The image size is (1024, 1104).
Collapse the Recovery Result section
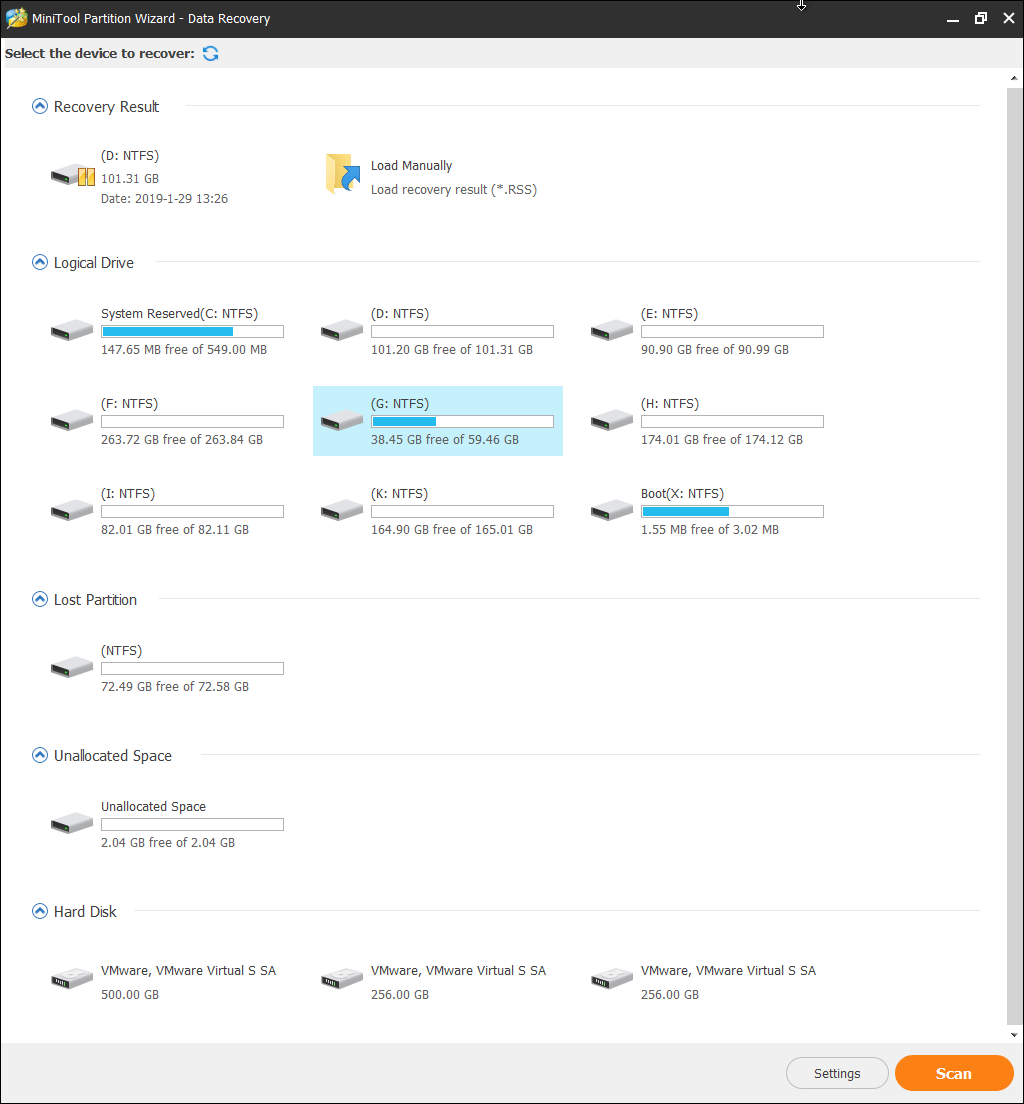click(x=40, y=106)
